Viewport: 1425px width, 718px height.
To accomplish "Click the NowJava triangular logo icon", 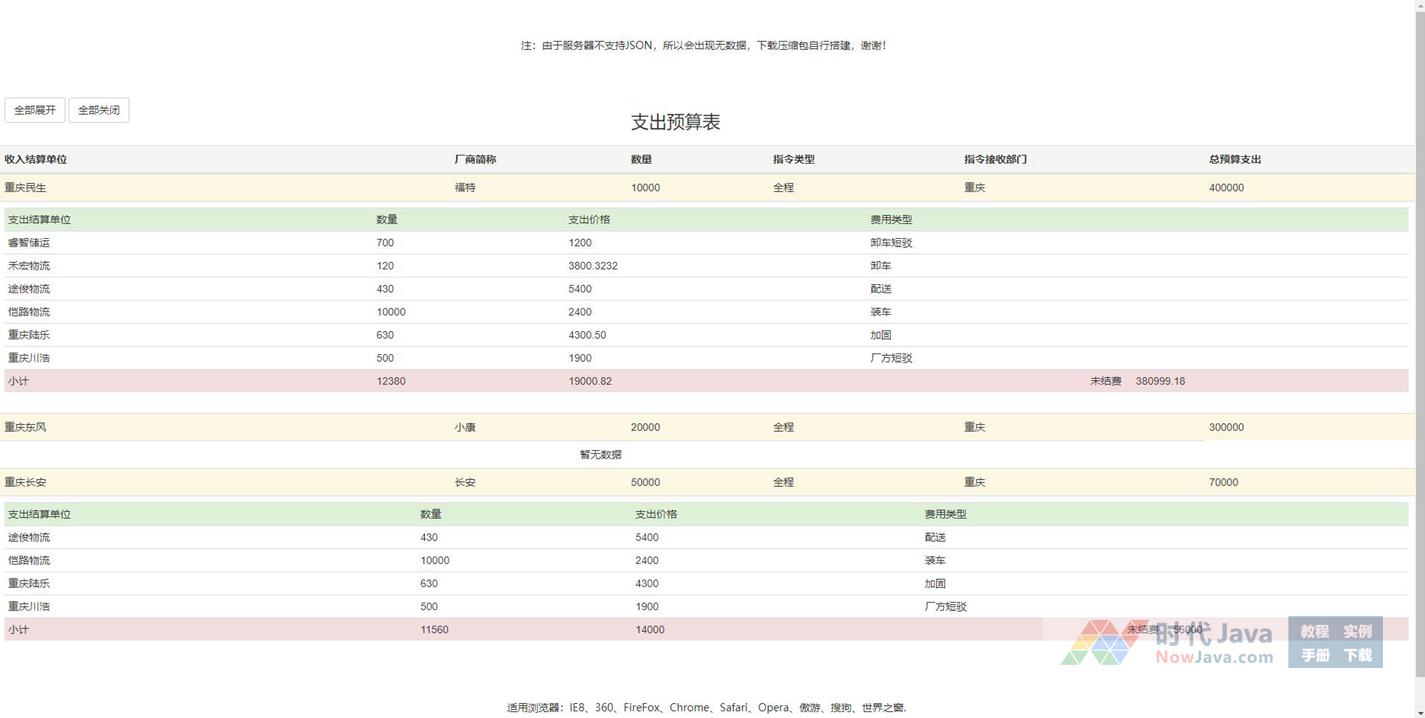I will pyautogui.click(x=1098, y=642).
